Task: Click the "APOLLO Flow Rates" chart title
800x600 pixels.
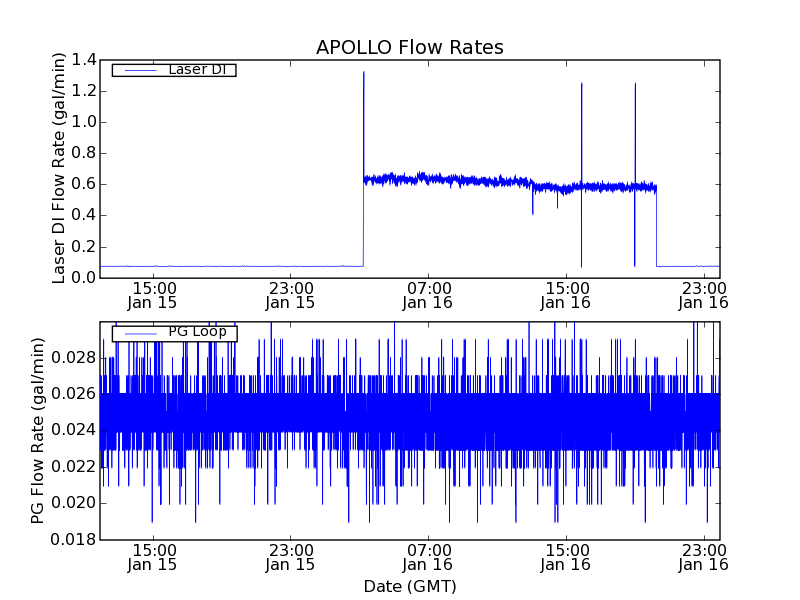Action: pyautogui.click(x=409, y=47)
